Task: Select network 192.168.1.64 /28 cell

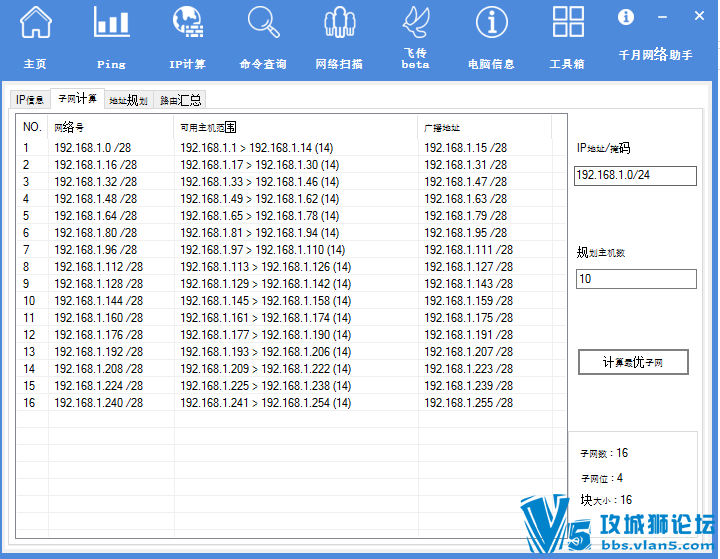Action: 96,216
